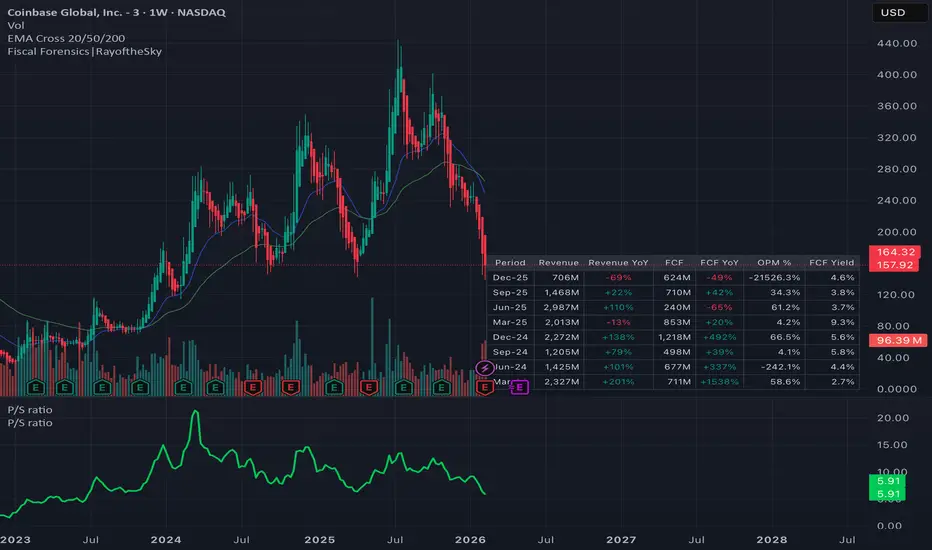Click the 9.3% FCF yield cell
Viewport: 932px width, 550px height.
(x=843, y=322)
